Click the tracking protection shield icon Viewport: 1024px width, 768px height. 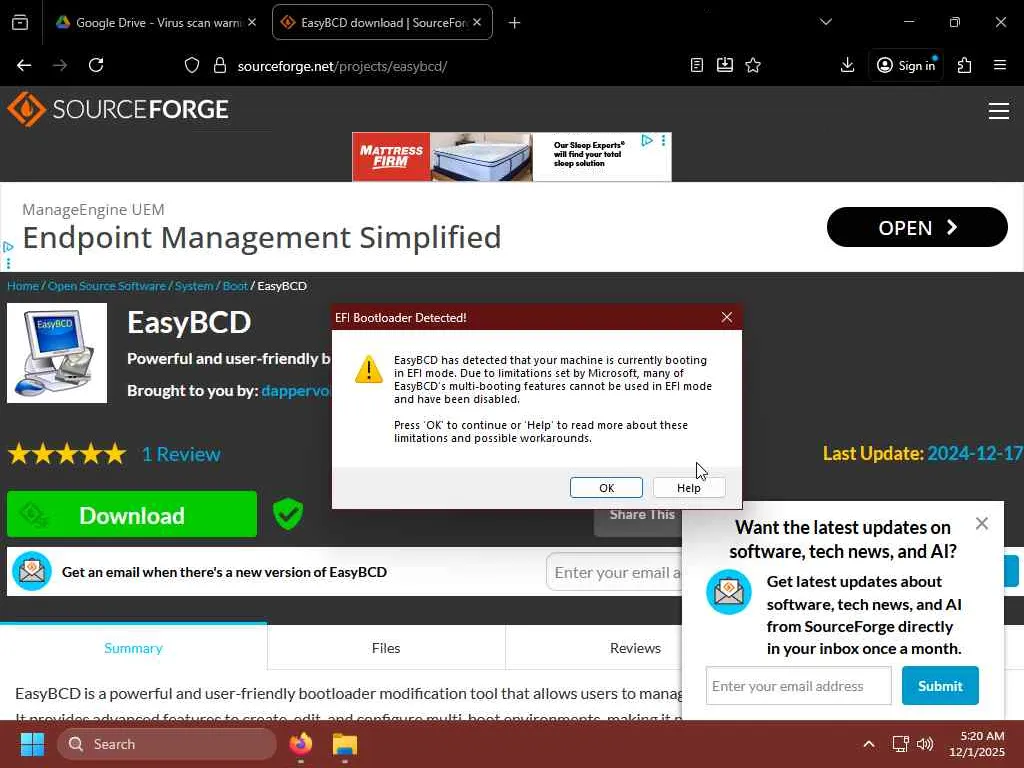tap(191, 65)
